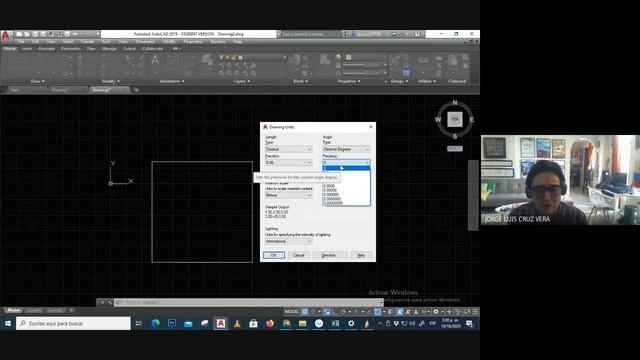The image size is (640, 360).
Task: Toggle ortho mode in the status bar
Action: click(x=335, y=312)
